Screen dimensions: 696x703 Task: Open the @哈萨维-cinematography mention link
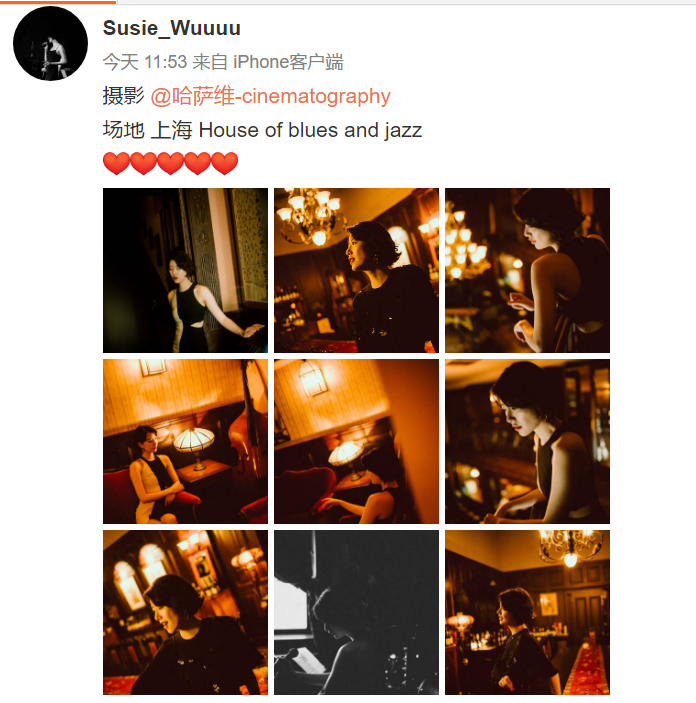point(270,96)
